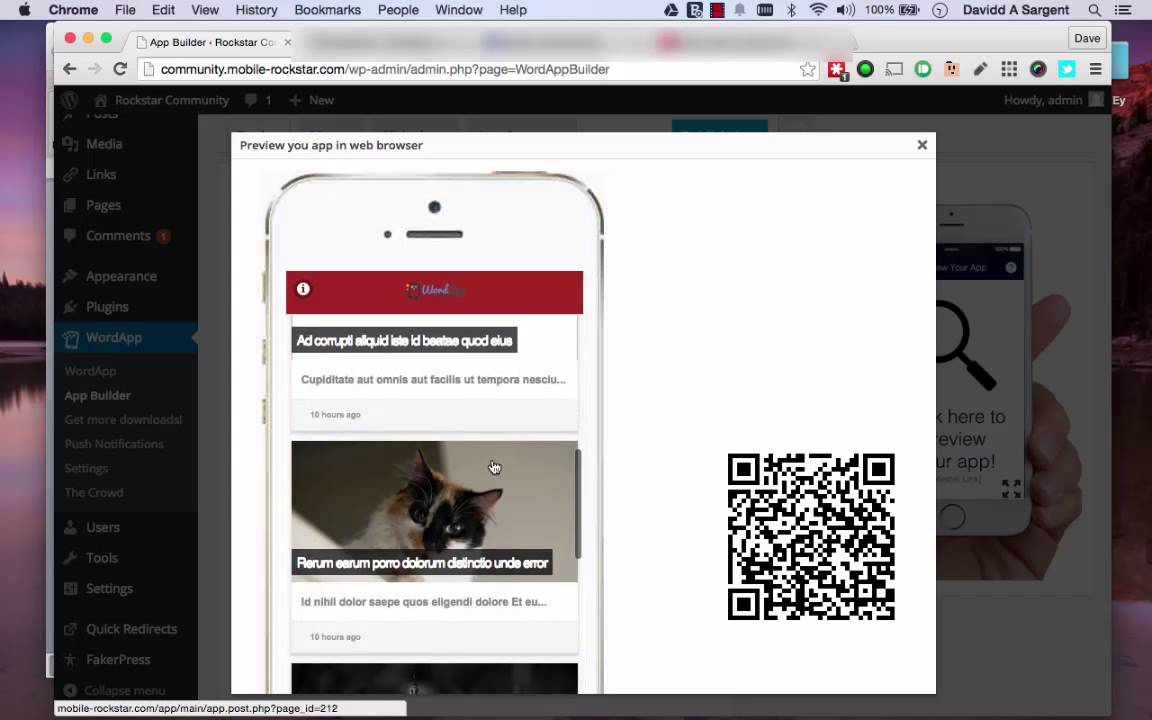
Task: Tap the info icon in app header
Action: pyautogui.click(x=303, y=289)
